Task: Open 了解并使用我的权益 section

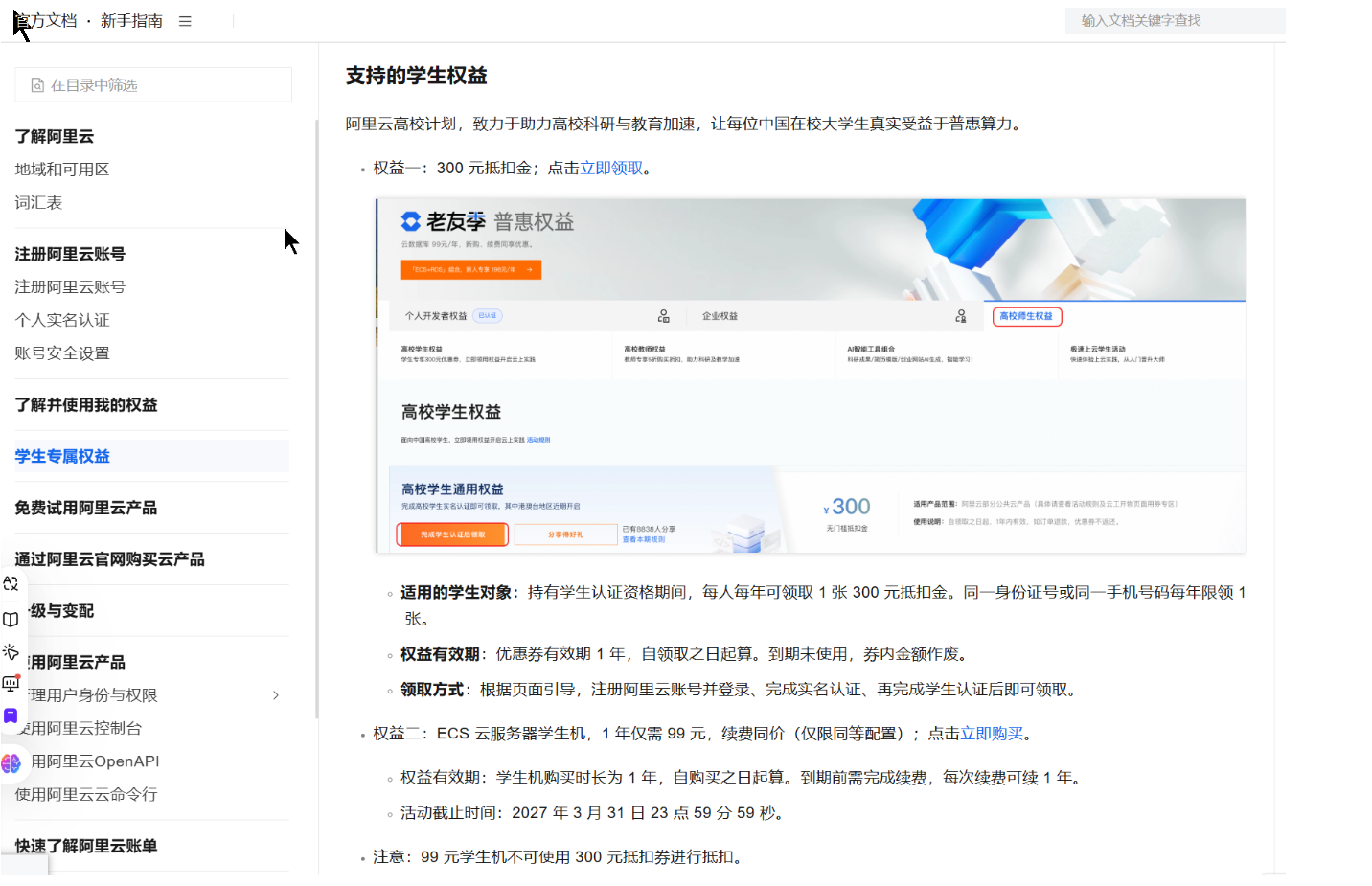Action: [86, 404]
